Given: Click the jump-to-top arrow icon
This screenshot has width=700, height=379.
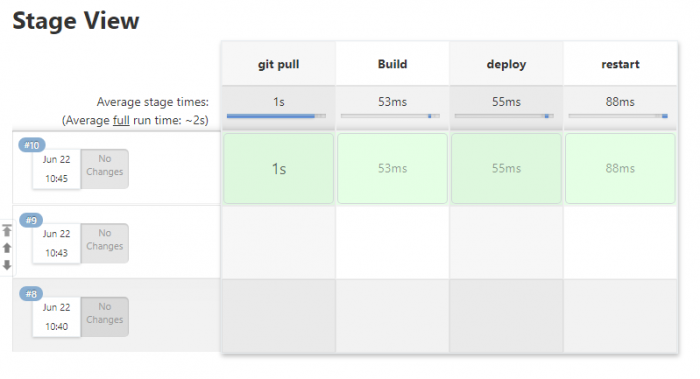Looking at the screenshot, I should [x=7, y=230].
